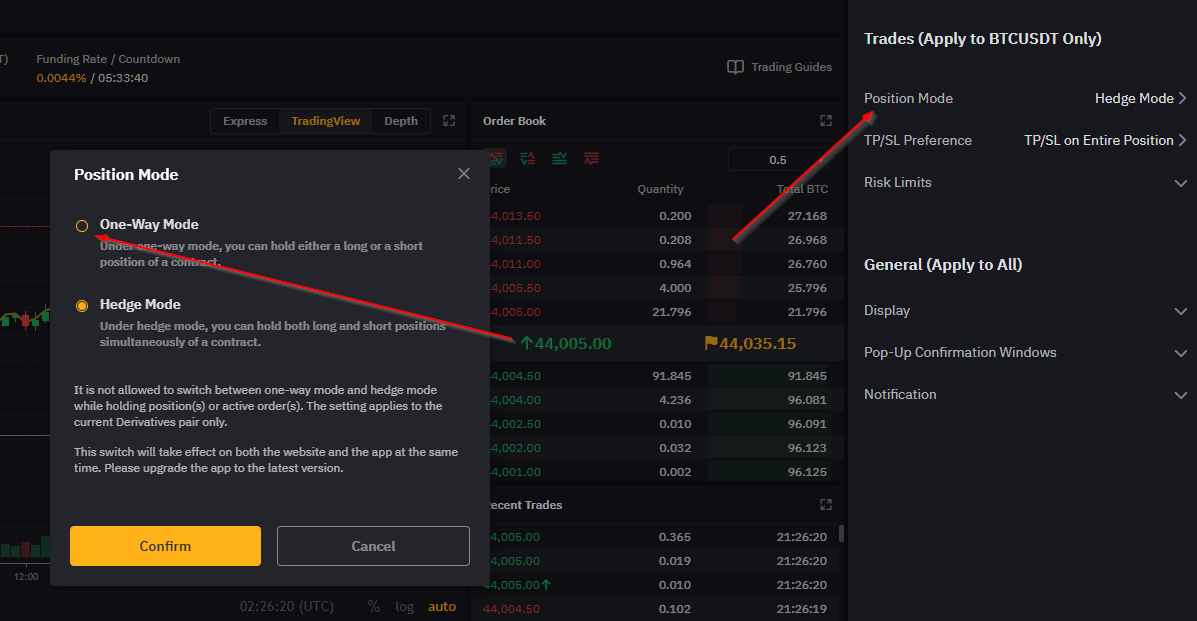Screen dimensions: 1197x621
Task: Select the Hedge Mode radio button
Action: pyautogui.click(x=82, y=306)
